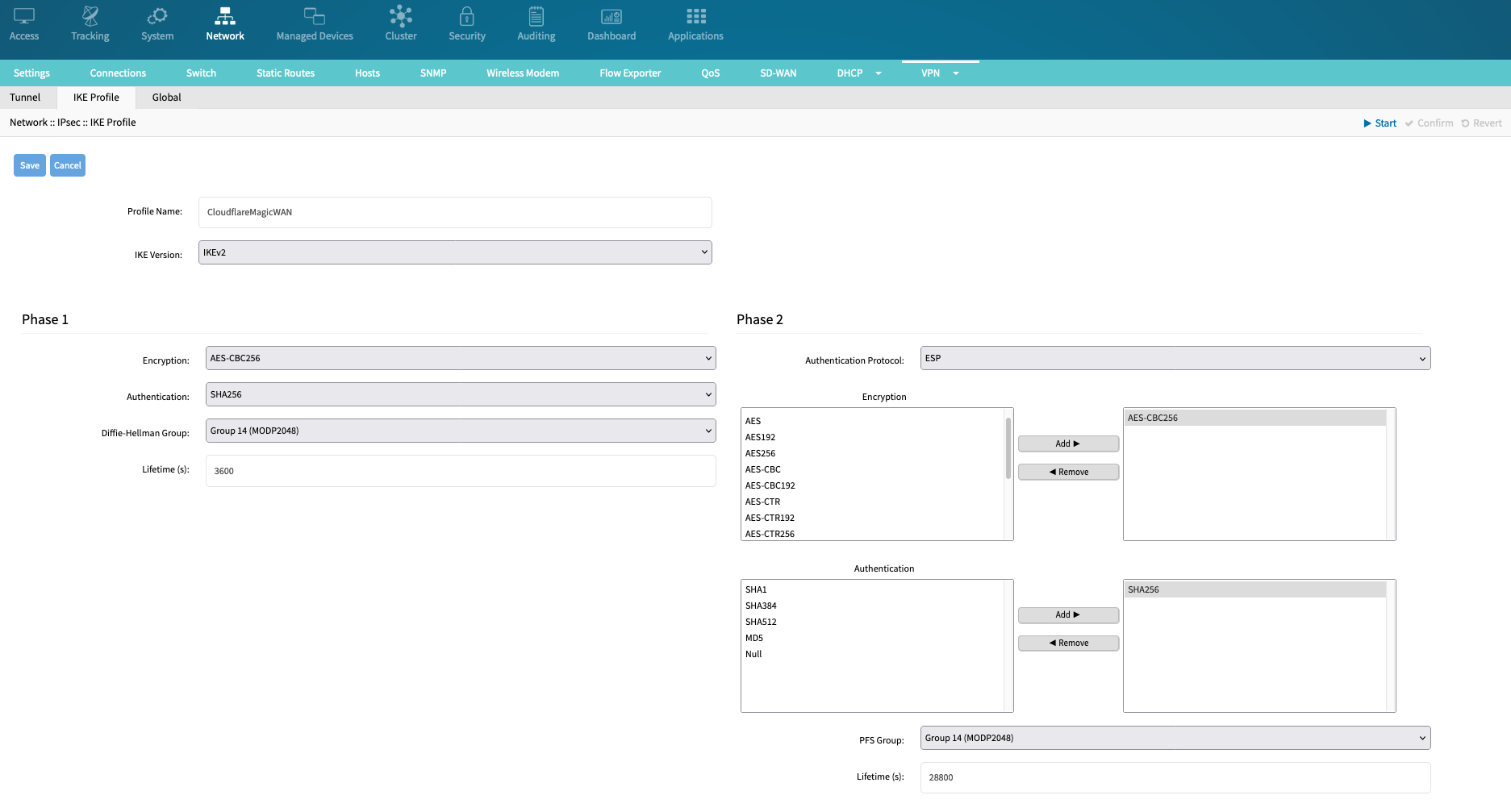Click the Start play icon

[1367, 123]
